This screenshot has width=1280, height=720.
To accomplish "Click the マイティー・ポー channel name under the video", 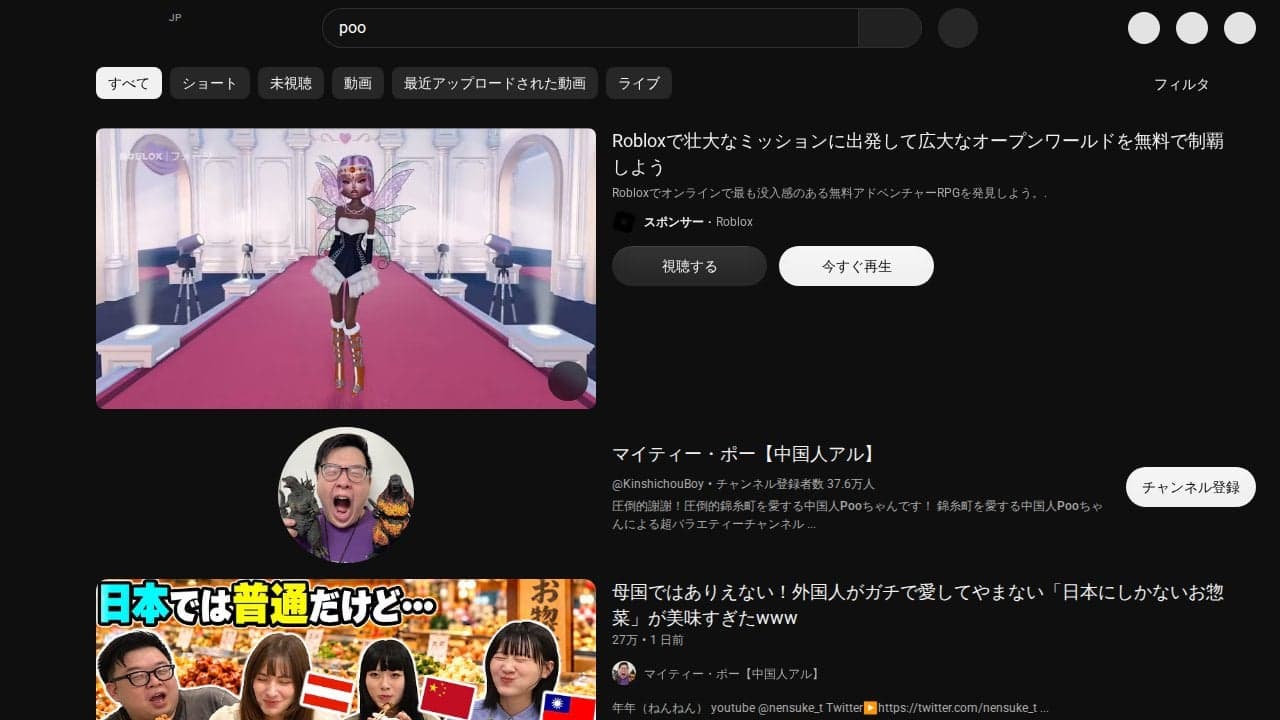I will pyautogui.click(x=732, y=674).
